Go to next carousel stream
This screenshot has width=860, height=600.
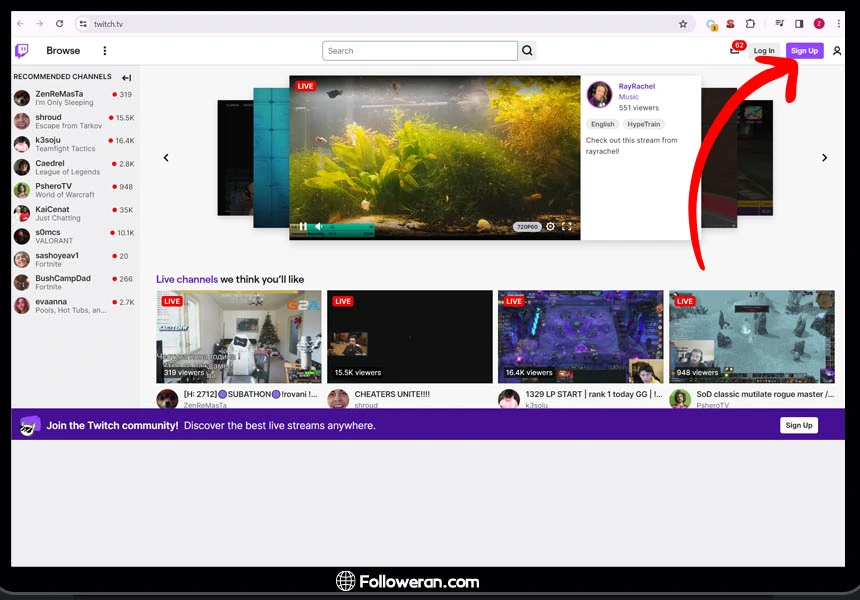[x=824, y=158]
